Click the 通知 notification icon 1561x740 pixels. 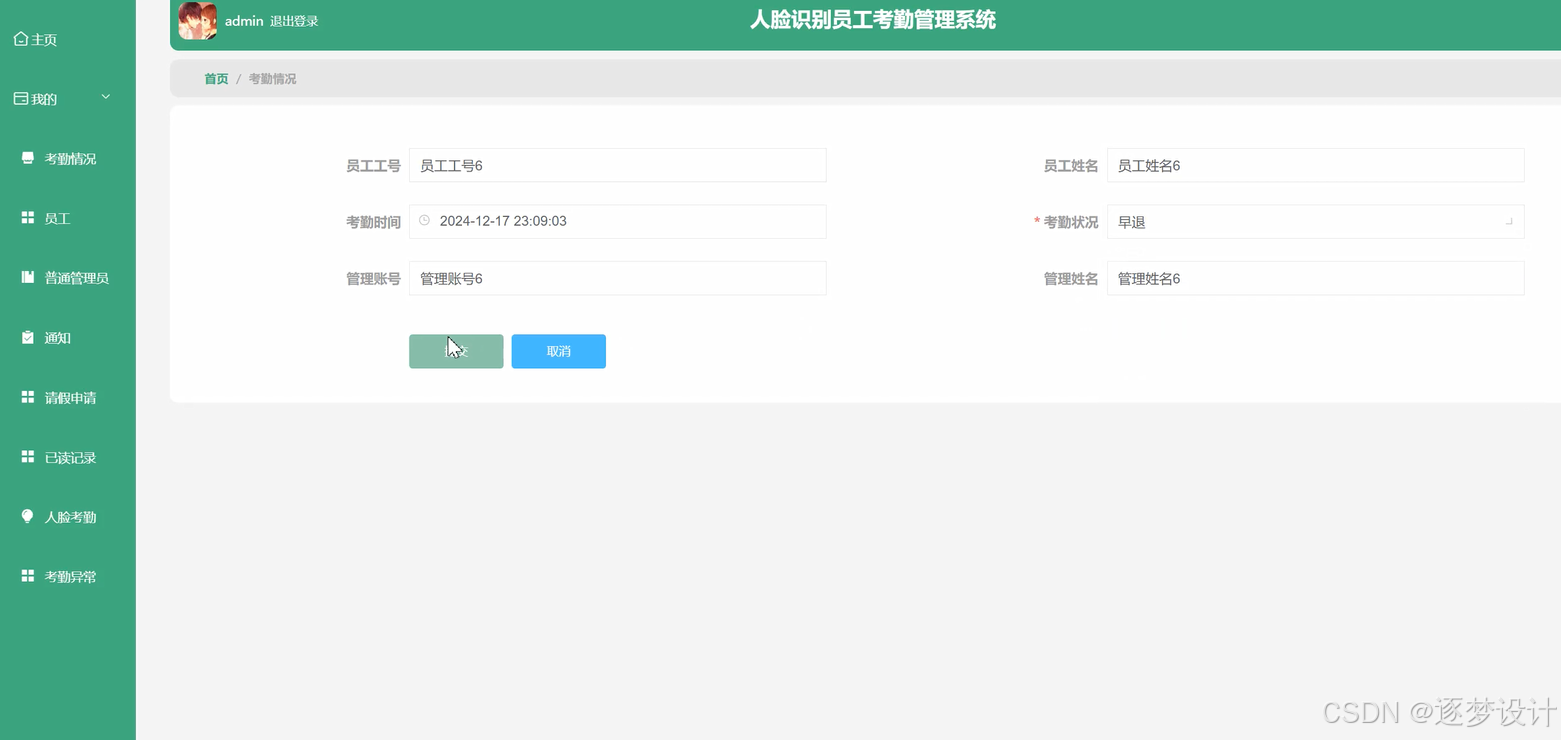point(27,337)
